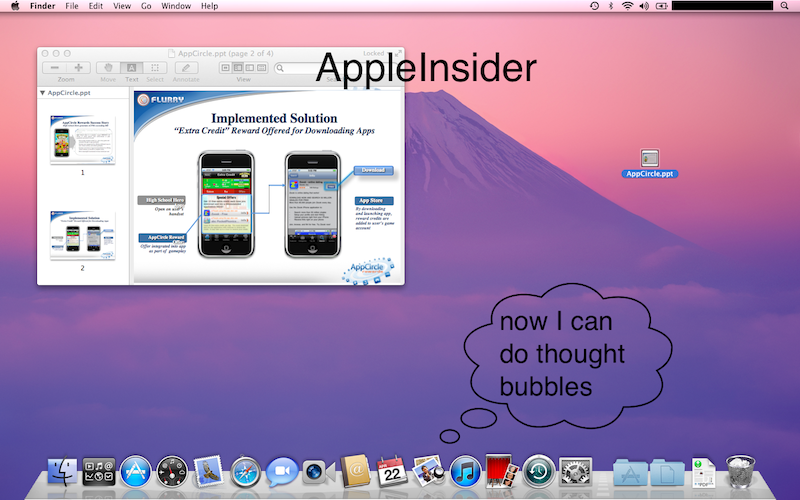
Task: Open the black app-grid icon in Dock
Action: click(99, 471)
